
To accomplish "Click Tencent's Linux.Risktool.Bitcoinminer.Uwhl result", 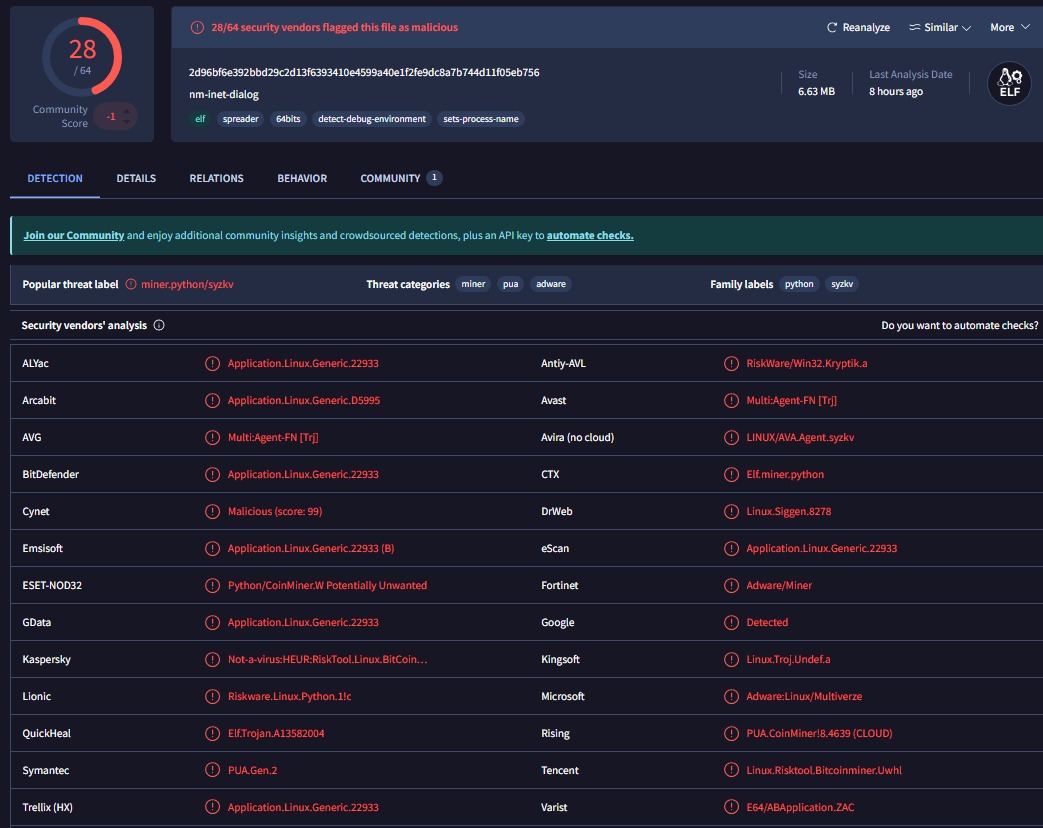I will pos(823,770).
